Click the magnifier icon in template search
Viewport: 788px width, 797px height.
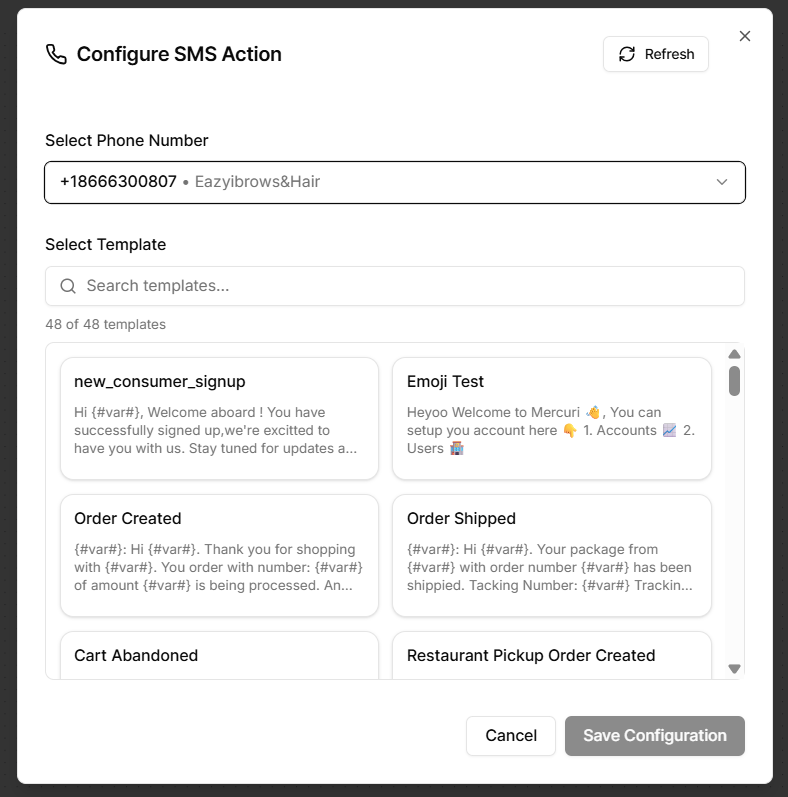68,286
